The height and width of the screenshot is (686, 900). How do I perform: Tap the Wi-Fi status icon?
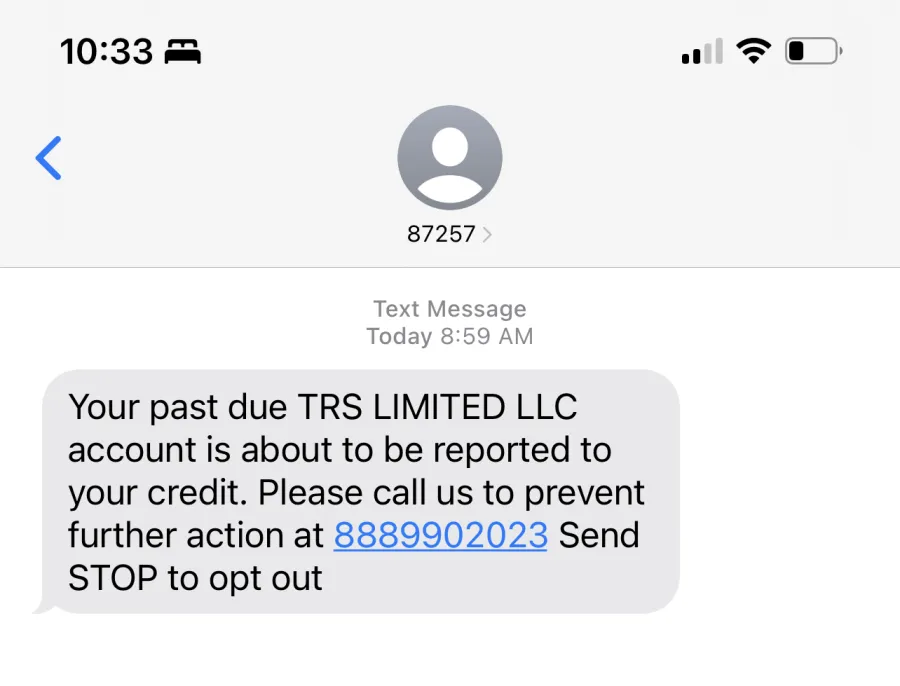point(754,51)
